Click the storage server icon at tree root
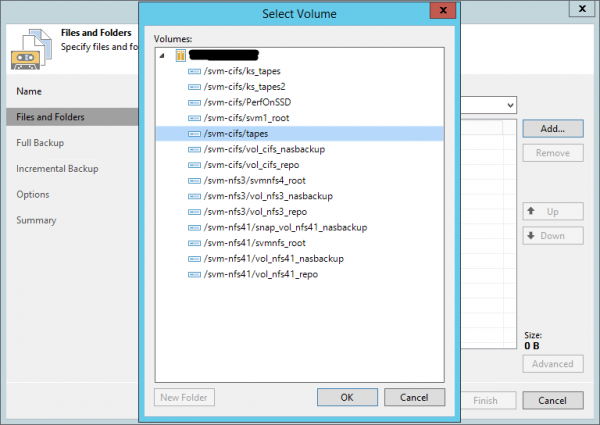 pyautogui.click(x=180, y=56)
